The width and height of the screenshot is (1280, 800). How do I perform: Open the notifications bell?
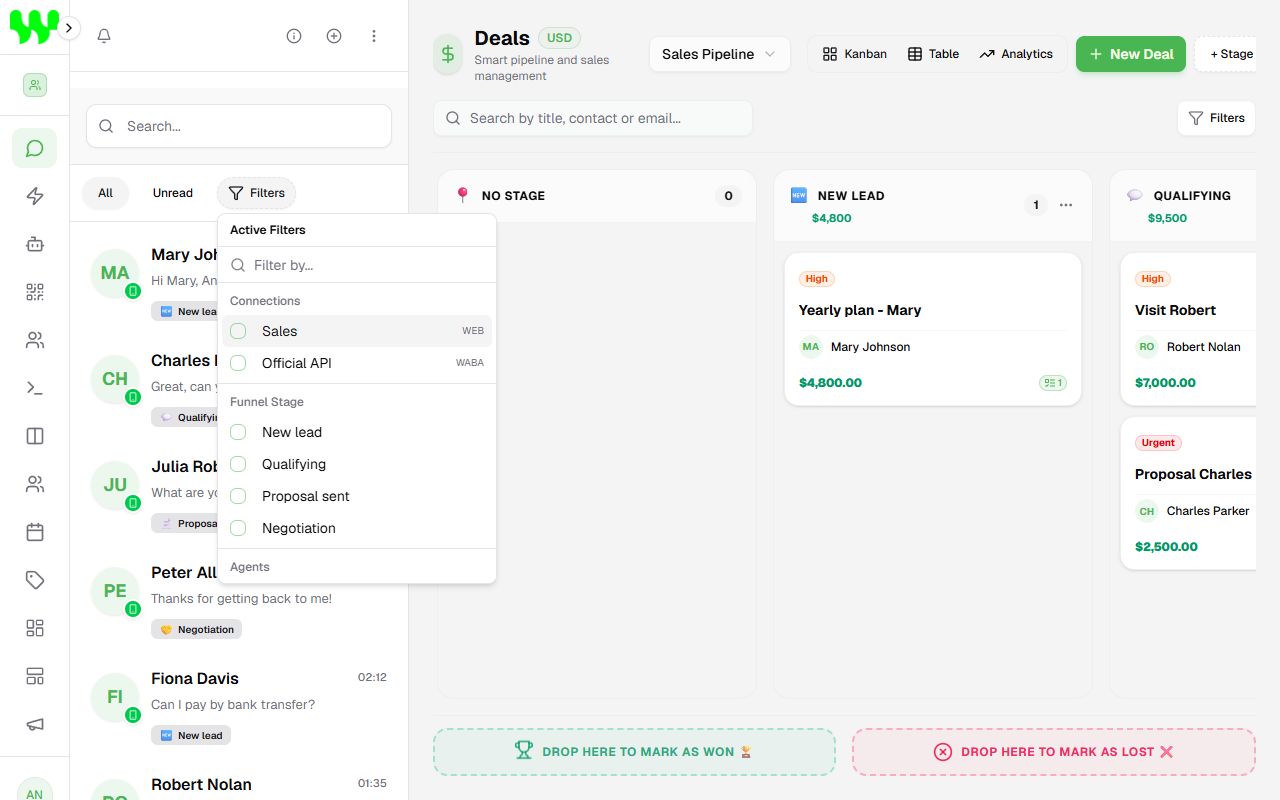pos(104,36)
